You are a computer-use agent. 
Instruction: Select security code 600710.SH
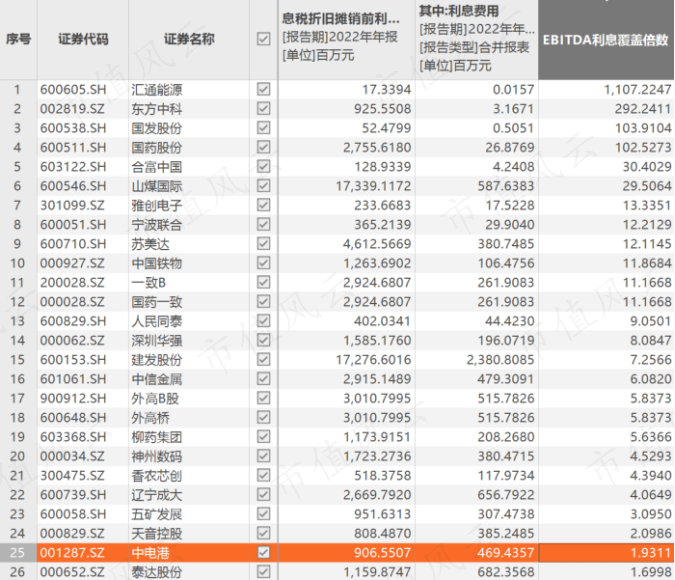(73, 244)
